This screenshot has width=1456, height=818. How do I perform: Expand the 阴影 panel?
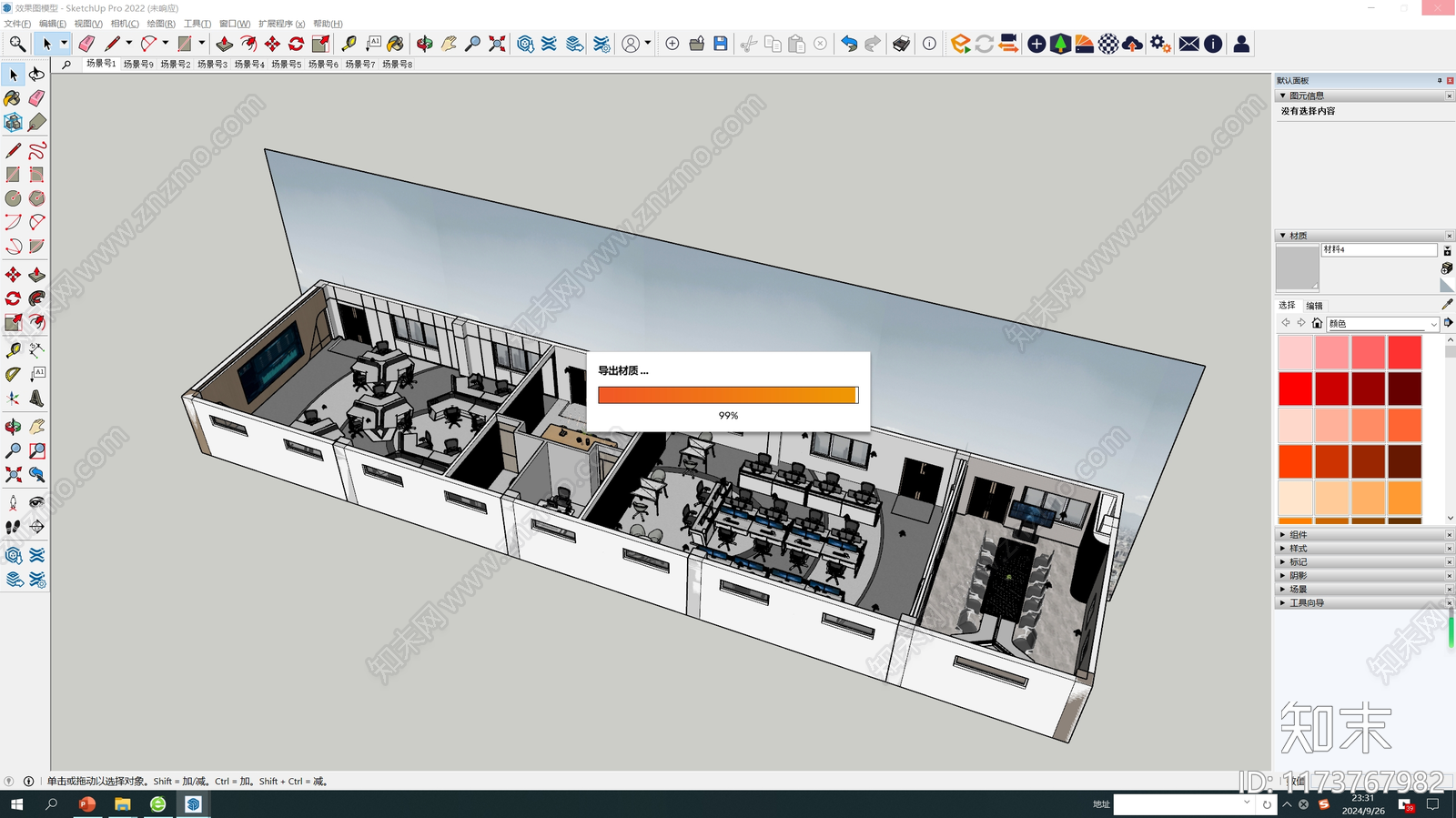pyautogui.click(x=1283, y=576)
